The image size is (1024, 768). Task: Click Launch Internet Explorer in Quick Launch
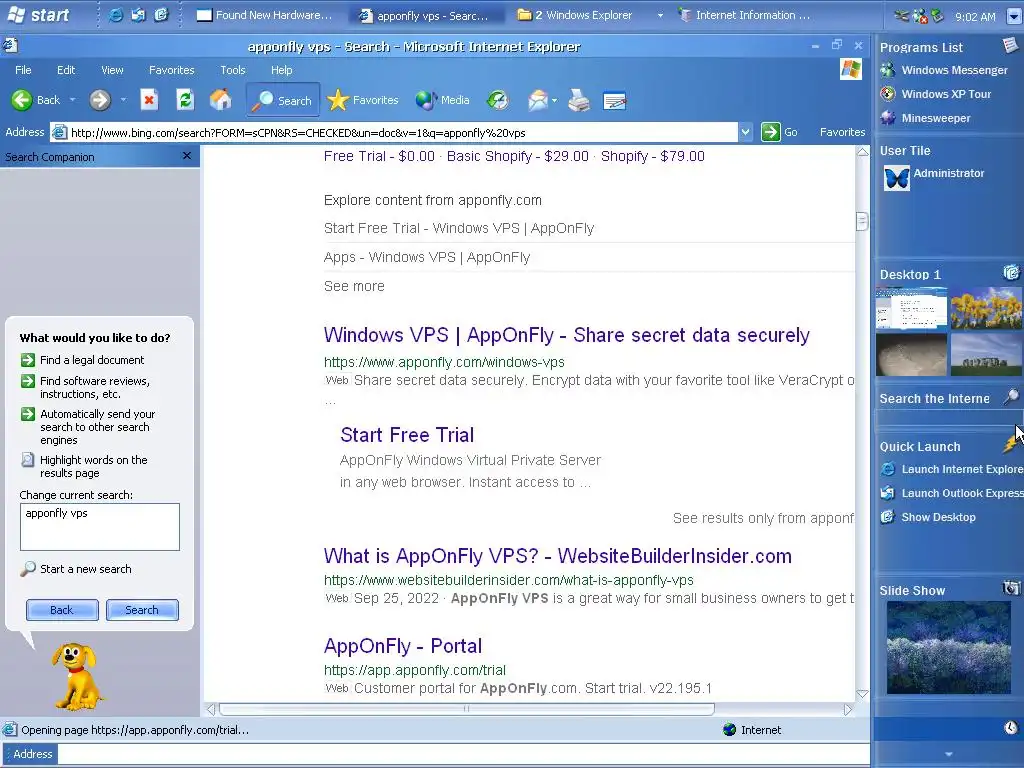tap(952, 469)
